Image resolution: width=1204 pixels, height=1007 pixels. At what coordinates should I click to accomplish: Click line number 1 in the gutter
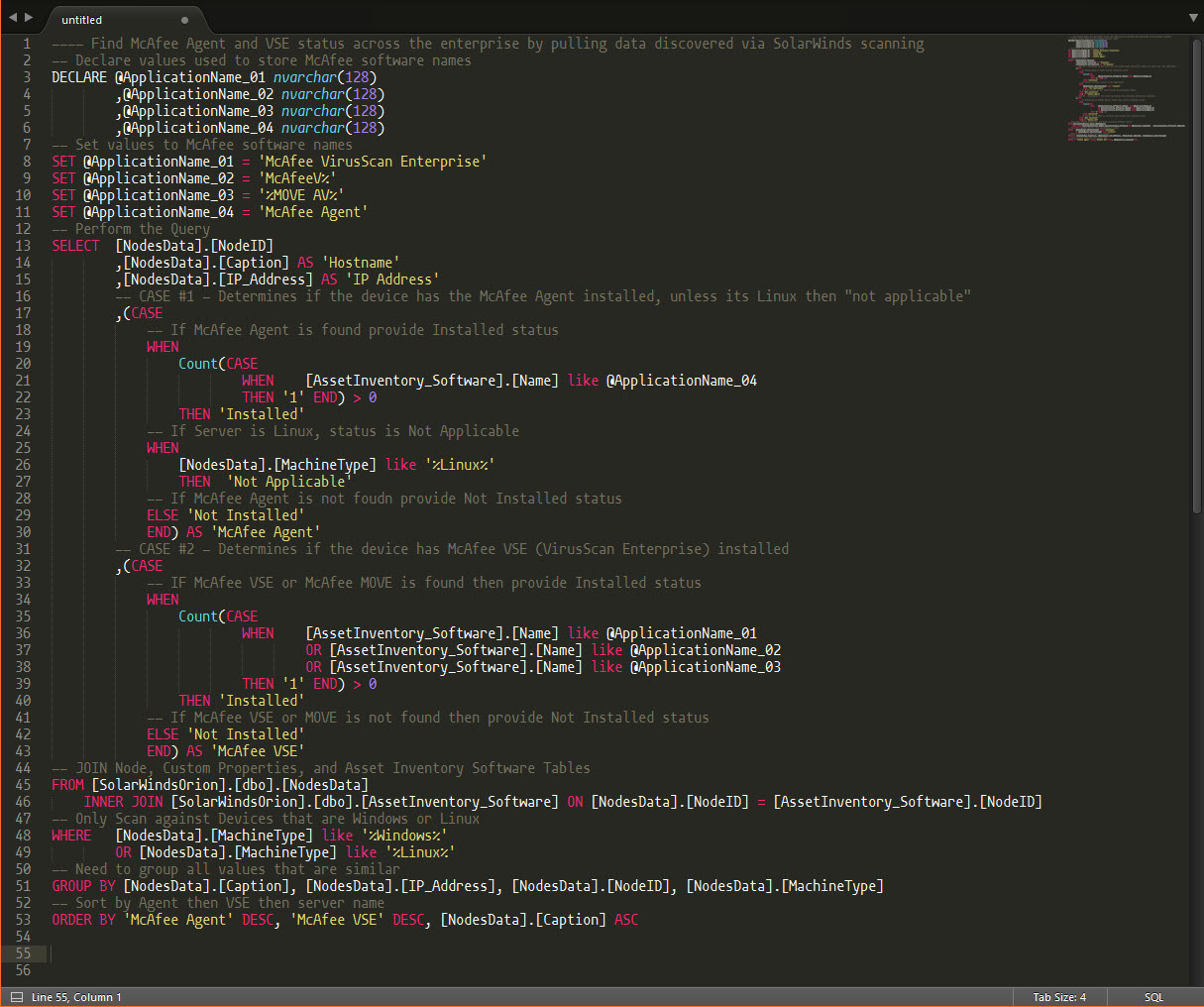tap(27, 44)
